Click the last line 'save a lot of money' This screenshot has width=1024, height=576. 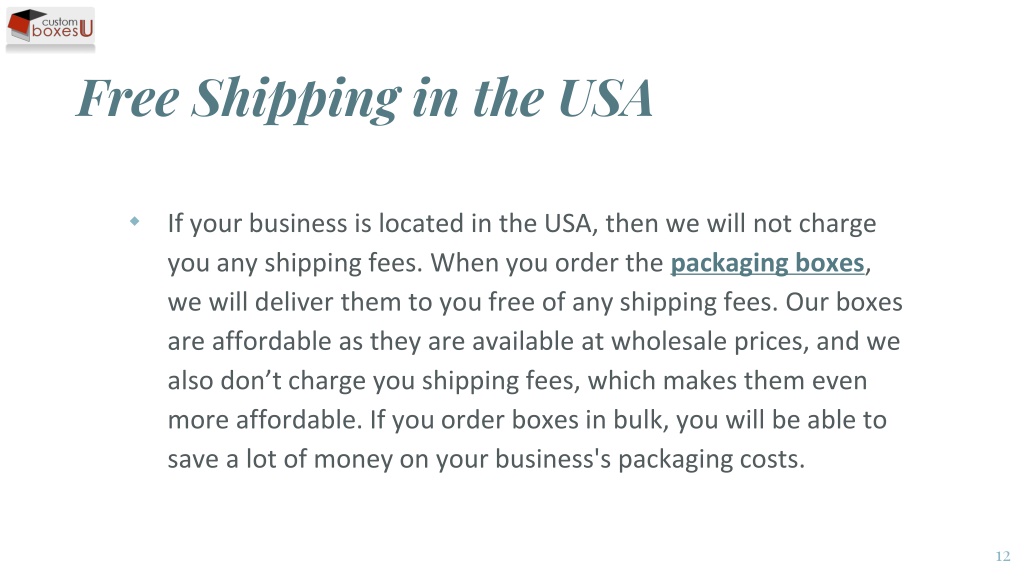click(486, 458)
